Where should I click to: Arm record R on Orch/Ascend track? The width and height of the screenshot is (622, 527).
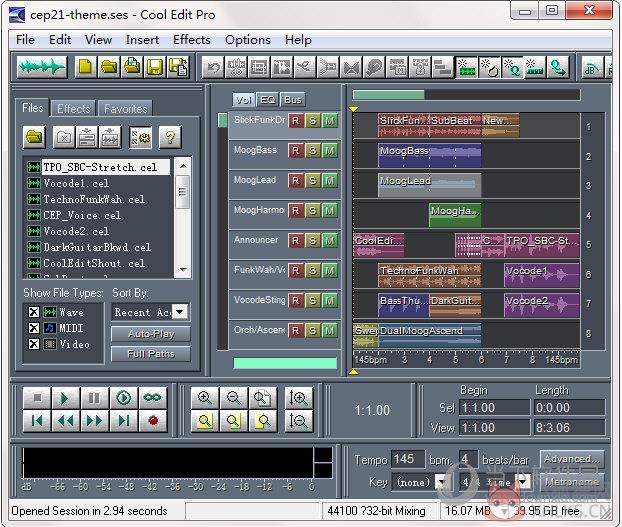click(296, 331)
